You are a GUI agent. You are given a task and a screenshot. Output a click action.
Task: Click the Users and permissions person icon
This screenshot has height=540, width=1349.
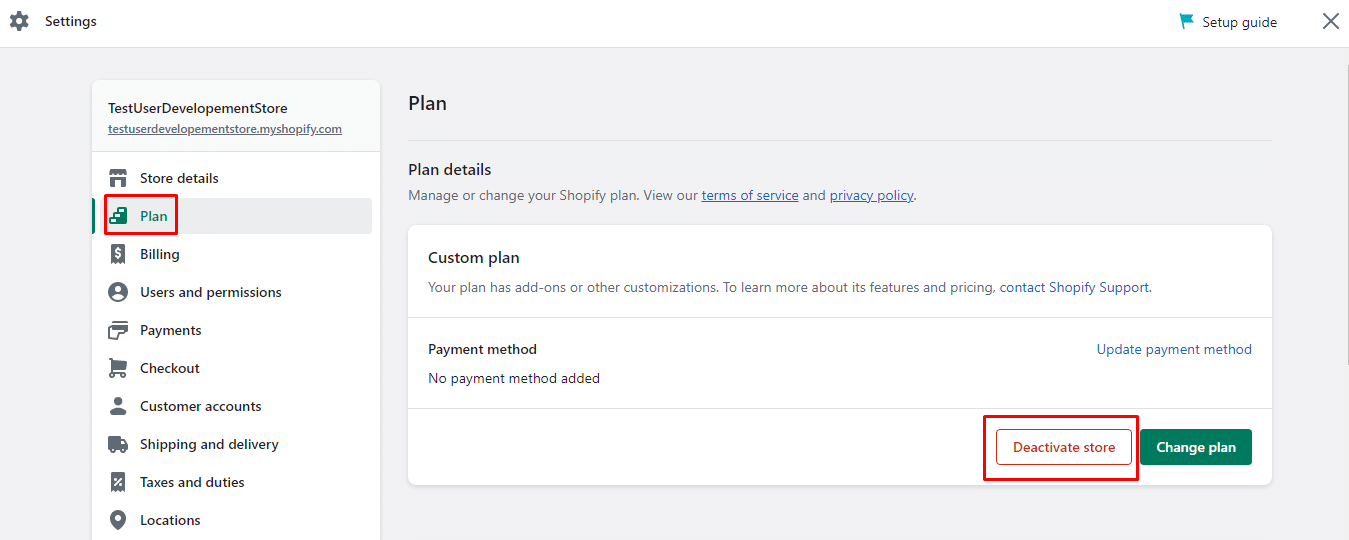[x=118, y=292]
